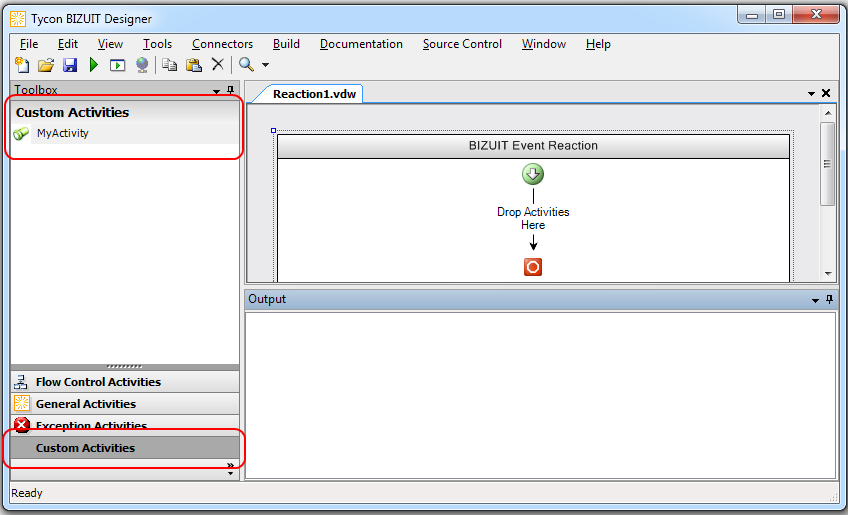Click the designer scrollbar down arrow
848x515 pixels.
[828, 273]
